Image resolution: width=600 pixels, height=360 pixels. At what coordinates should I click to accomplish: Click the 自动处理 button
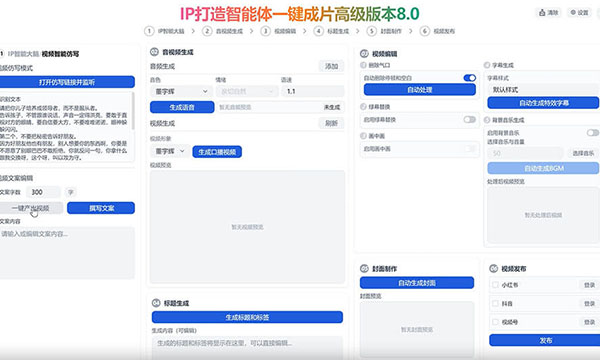(419, 90)
